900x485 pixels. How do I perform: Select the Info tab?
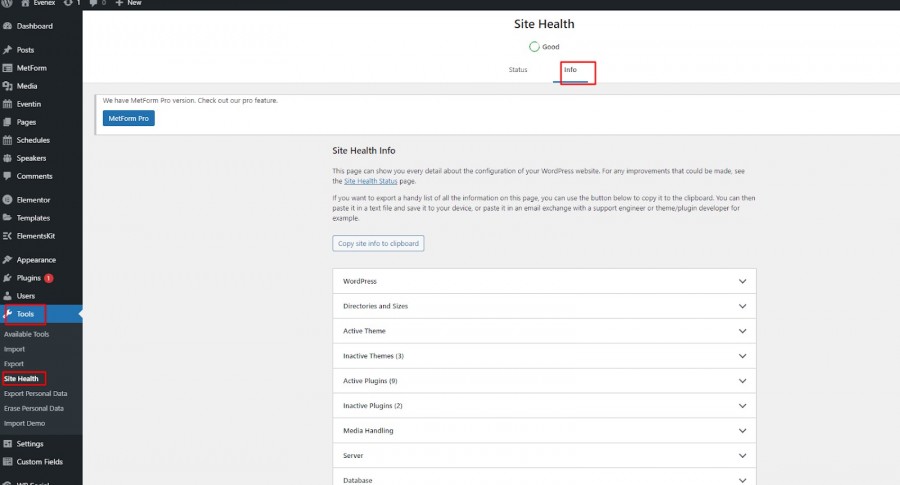570,69
